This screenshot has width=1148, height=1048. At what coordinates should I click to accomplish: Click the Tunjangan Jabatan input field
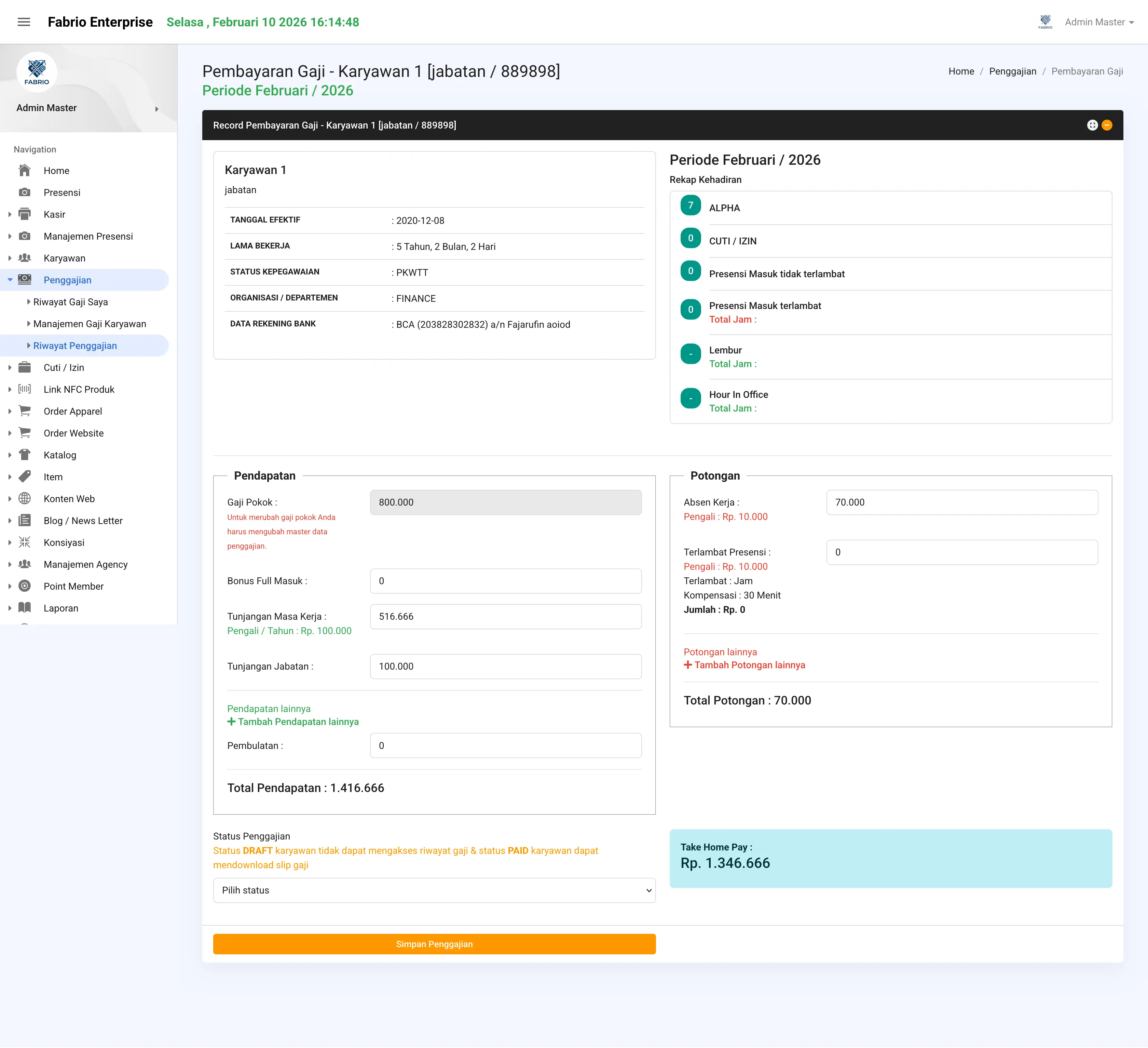[x=506, y=667]
